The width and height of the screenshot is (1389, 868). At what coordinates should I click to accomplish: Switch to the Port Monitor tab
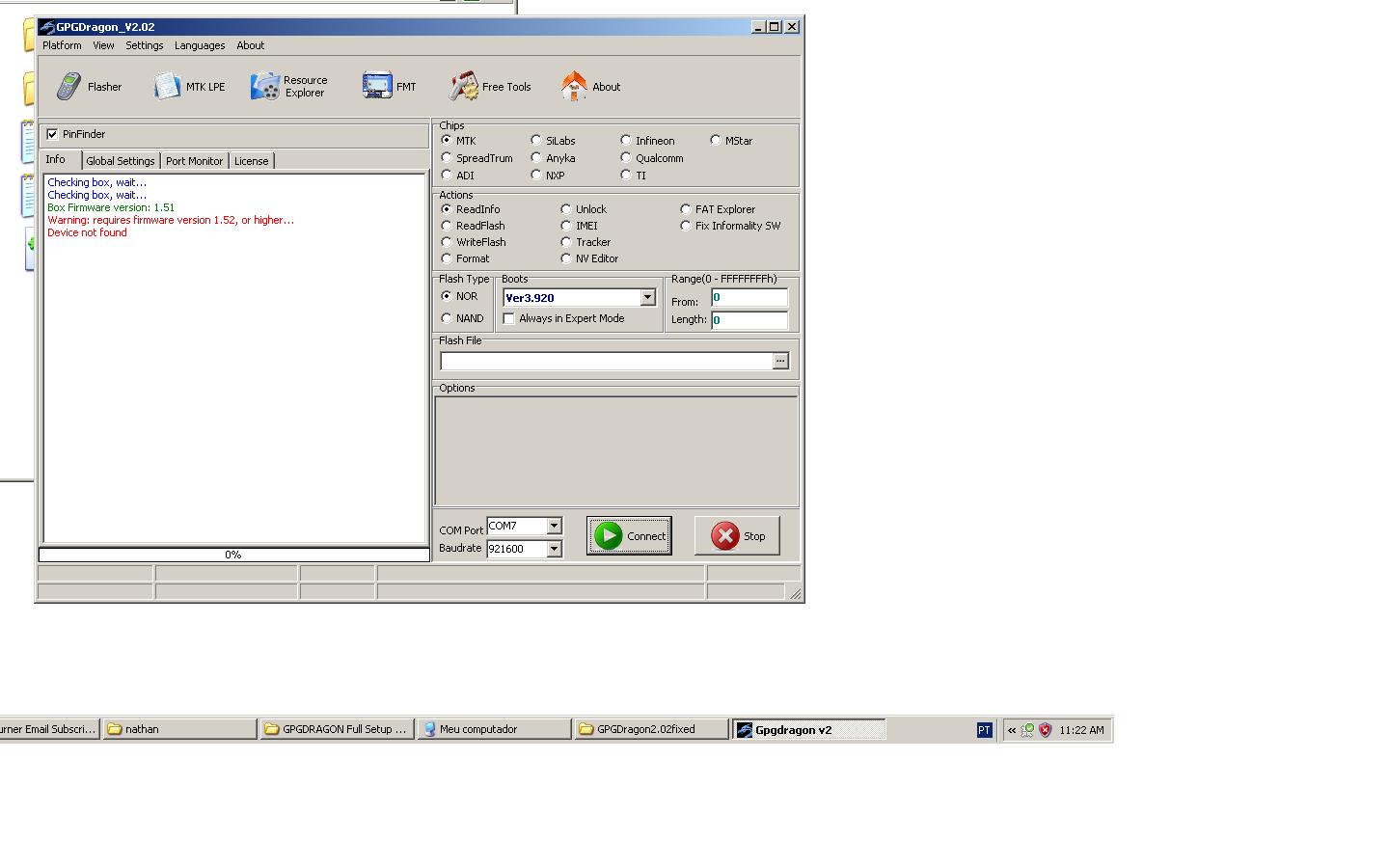pyautogui.click(x=194, y=161)
